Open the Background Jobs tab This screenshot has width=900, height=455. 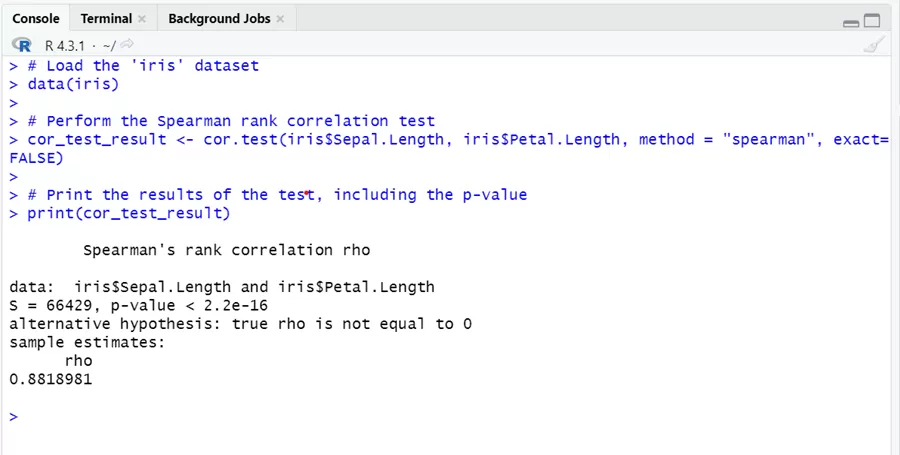(x=219, y=19)
